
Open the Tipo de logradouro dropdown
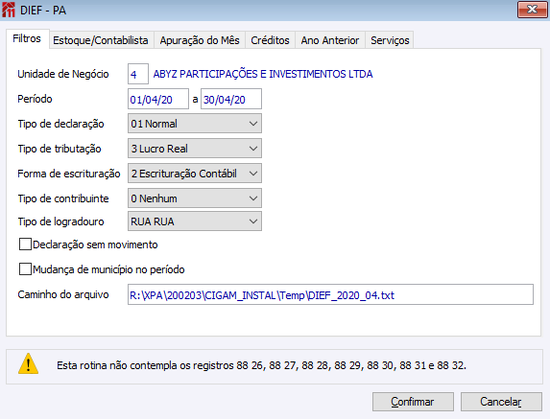(x=195, y=221)
